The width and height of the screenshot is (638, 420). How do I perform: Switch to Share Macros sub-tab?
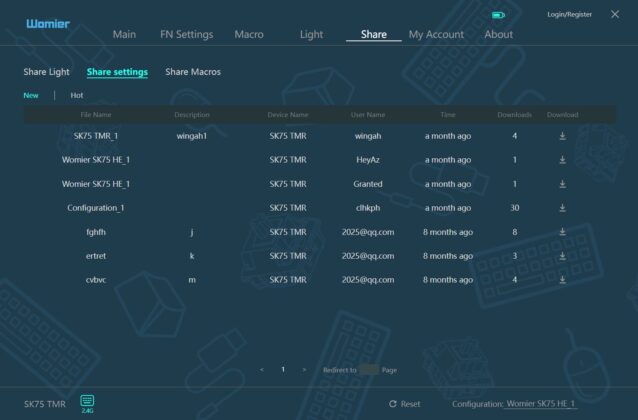193,72
